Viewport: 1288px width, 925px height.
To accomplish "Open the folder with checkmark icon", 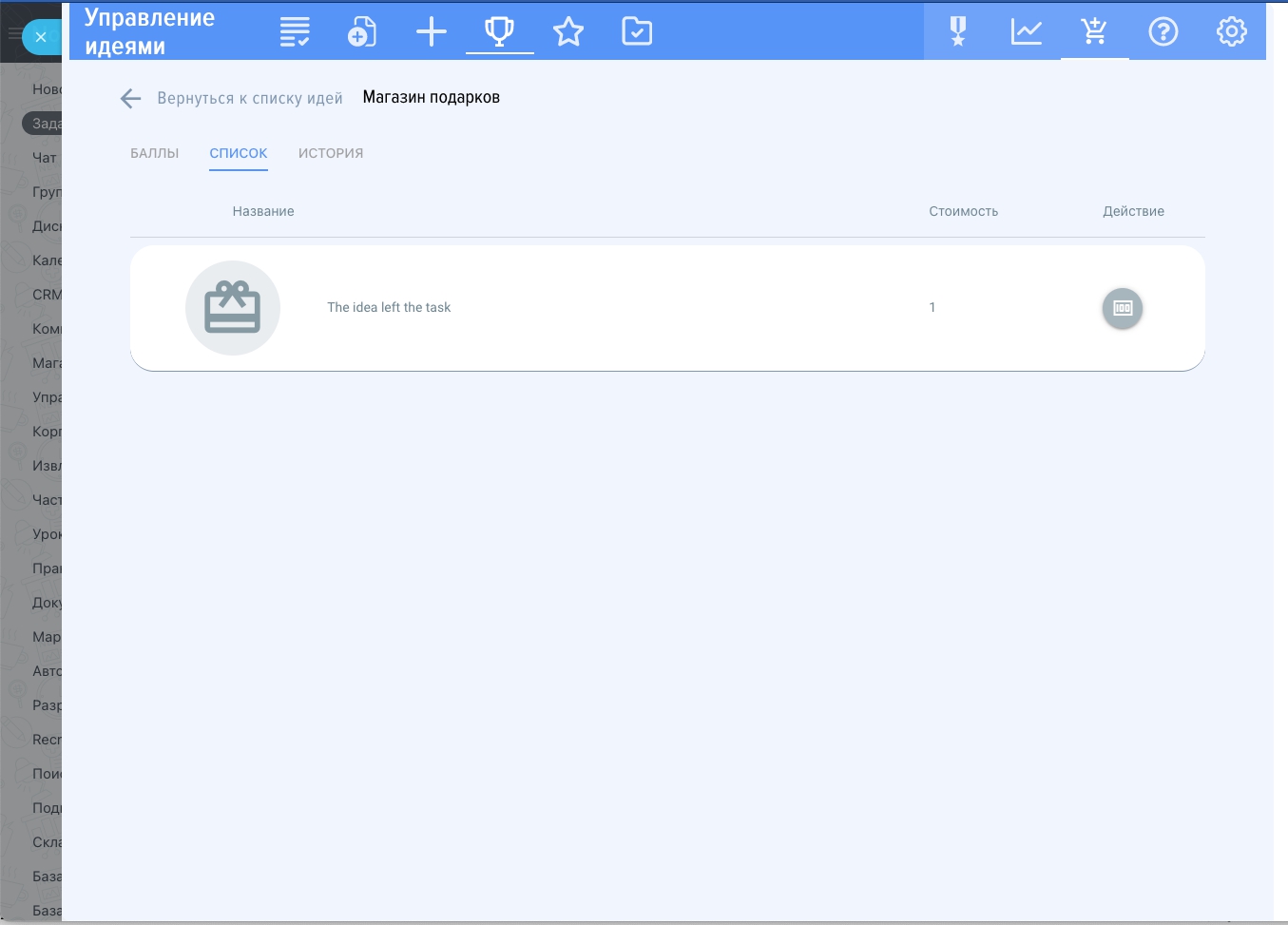I will (x=637, y=32).
